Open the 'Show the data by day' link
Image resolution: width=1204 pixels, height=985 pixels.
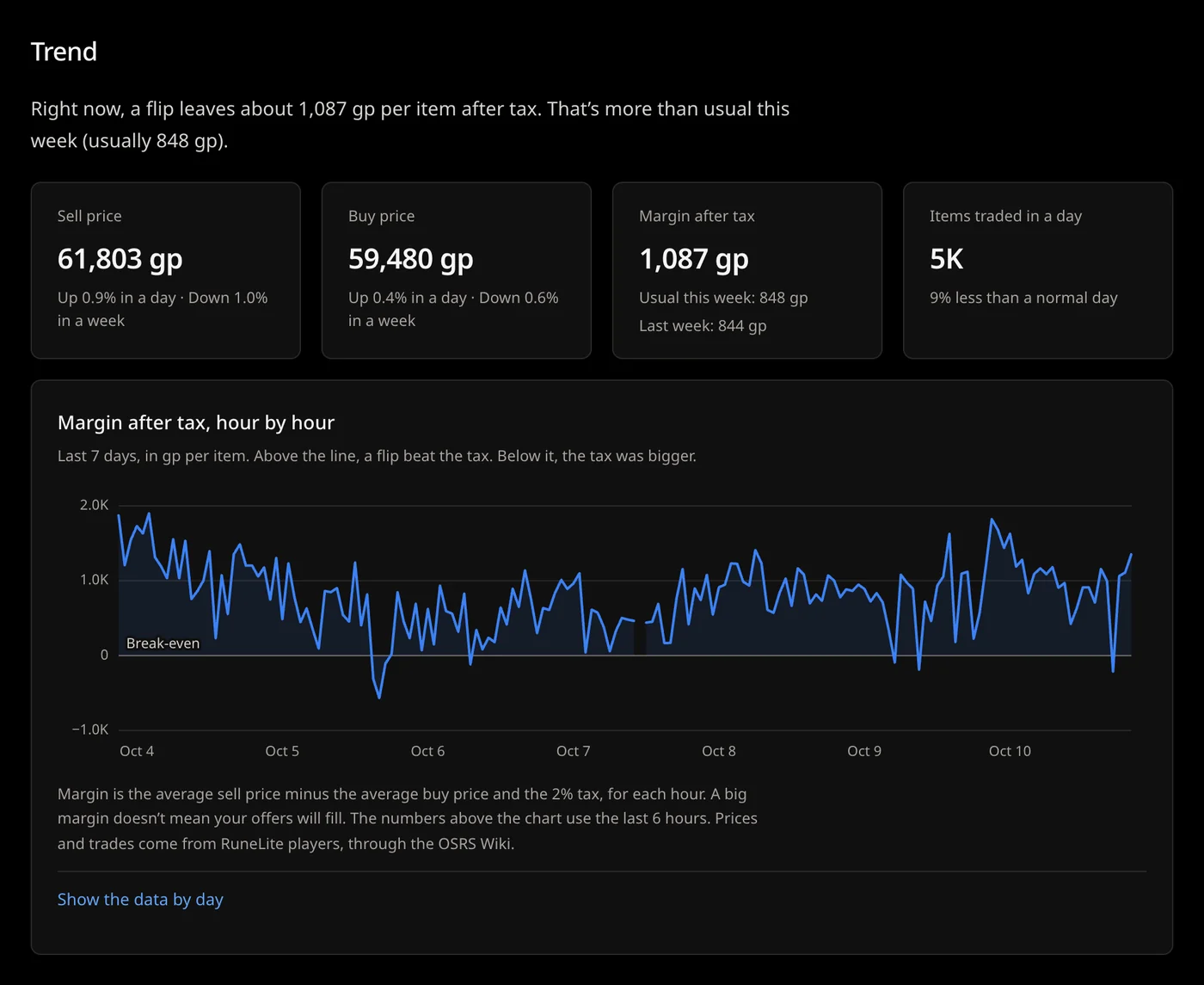[x=140, y=899]
